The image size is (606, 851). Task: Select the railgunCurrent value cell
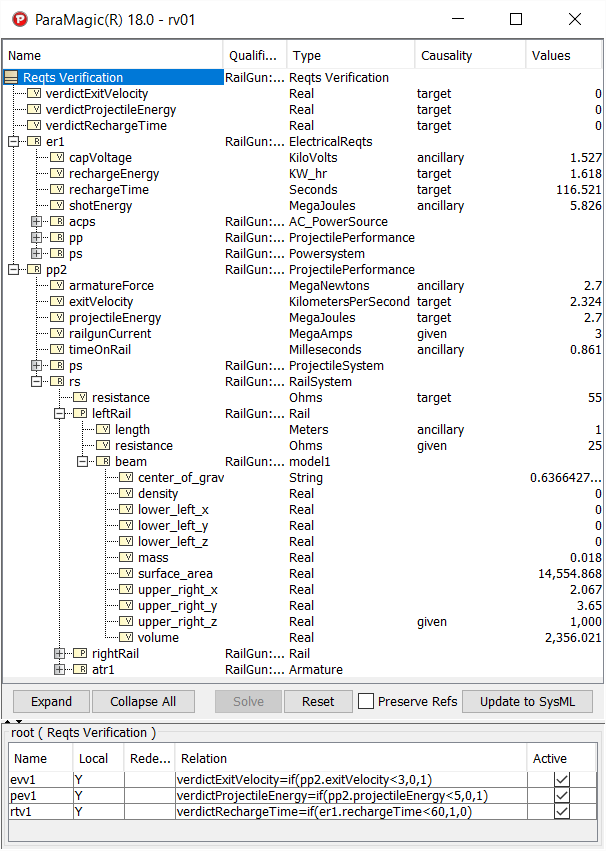[x=565, y=334]
